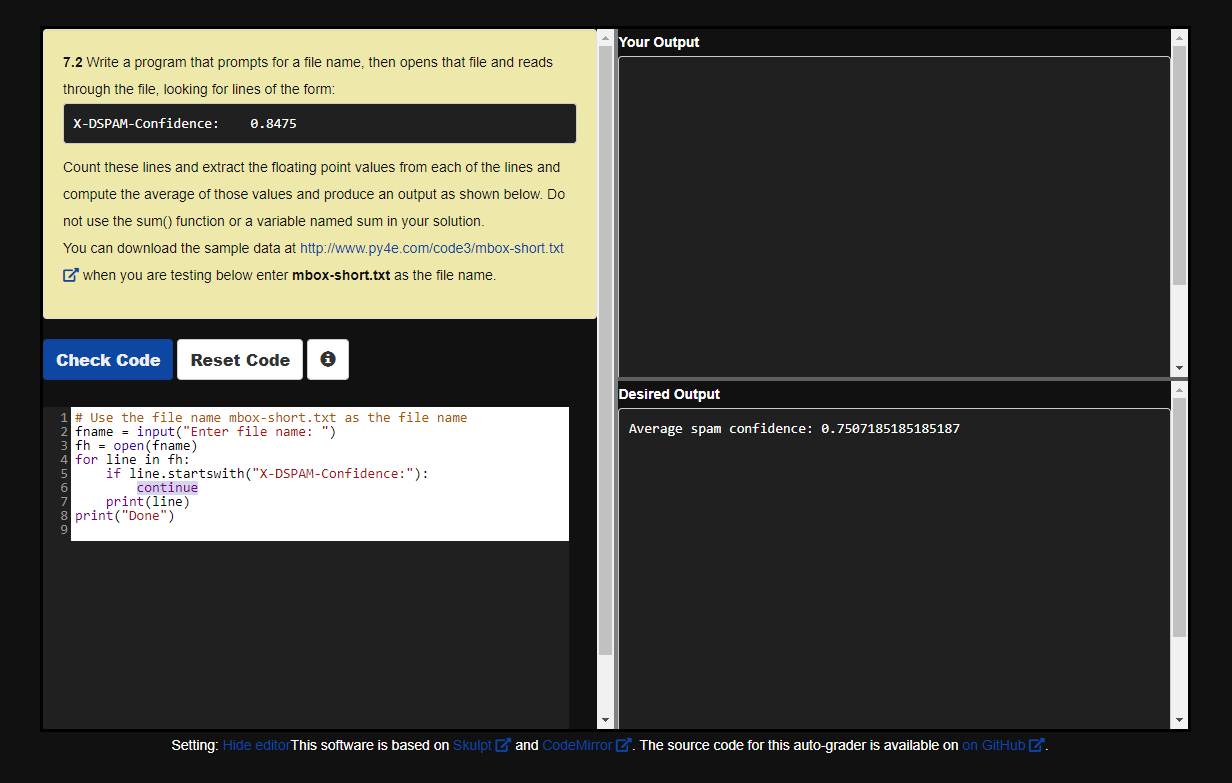The image size is (1232, 783).
Task: Click scroll-down arrow of left panel scrollbar
Action: click(605, 721)
